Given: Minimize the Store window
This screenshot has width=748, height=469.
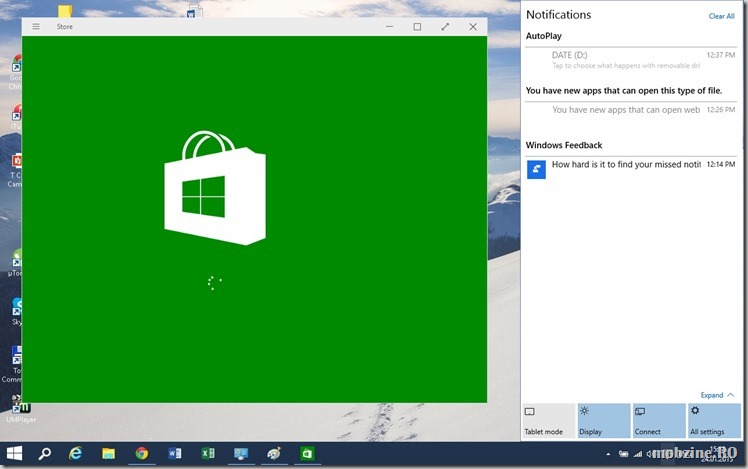Looking at the screenshot, I should [389, 27].
